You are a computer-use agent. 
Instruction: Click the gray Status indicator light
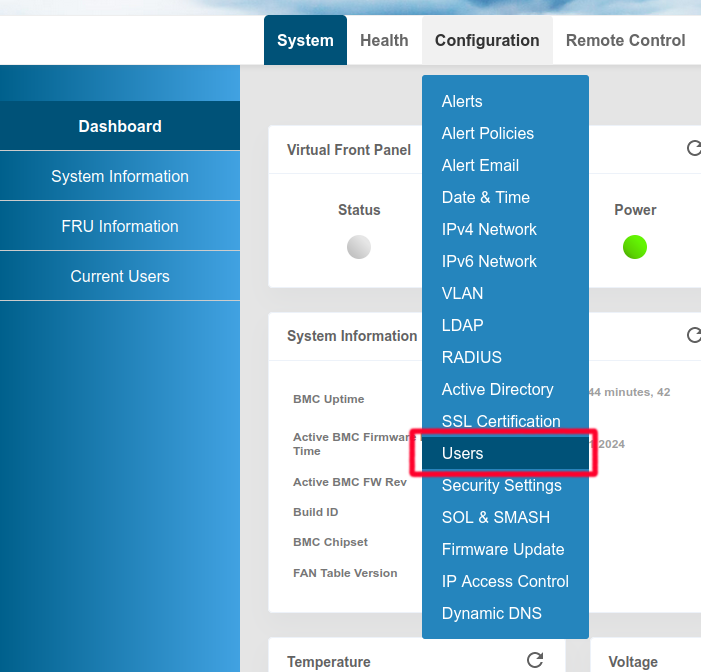[359, 247]
